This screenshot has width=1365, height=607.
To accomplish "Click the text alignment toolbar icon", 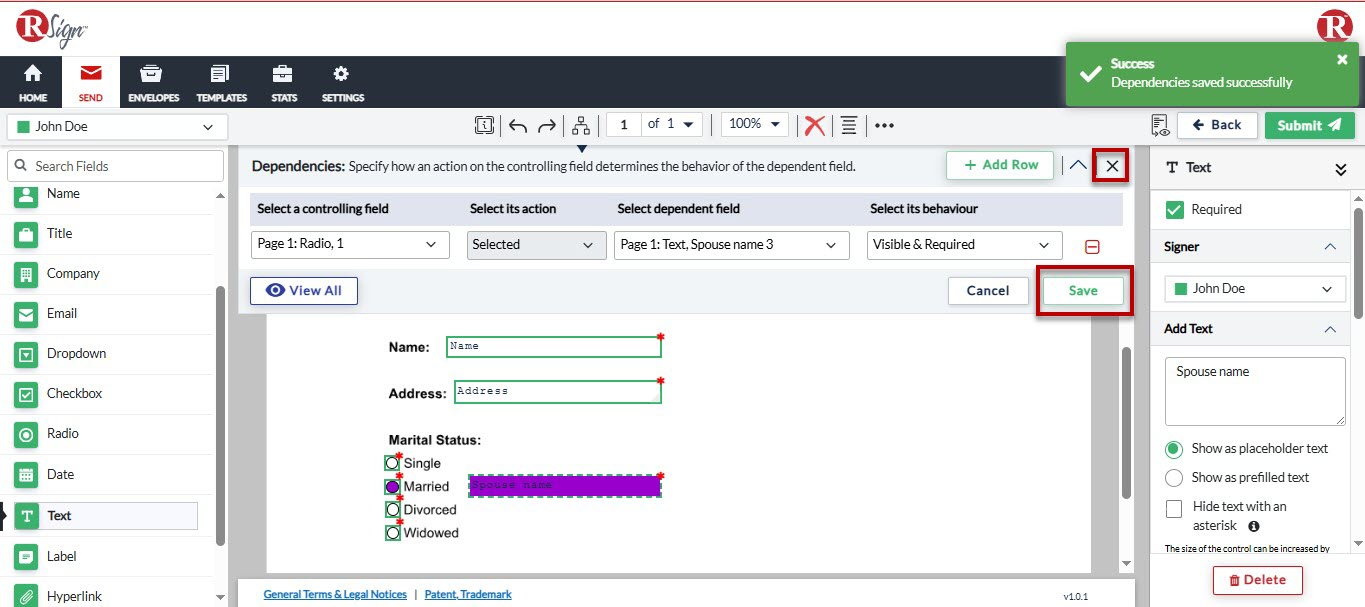I will (x=848, y=124).
